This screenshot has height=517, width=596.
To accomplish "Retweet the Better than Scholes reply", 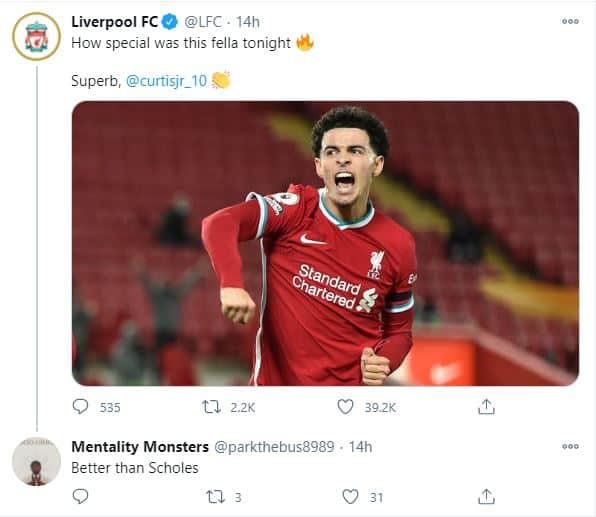I will tap(216, 496).
